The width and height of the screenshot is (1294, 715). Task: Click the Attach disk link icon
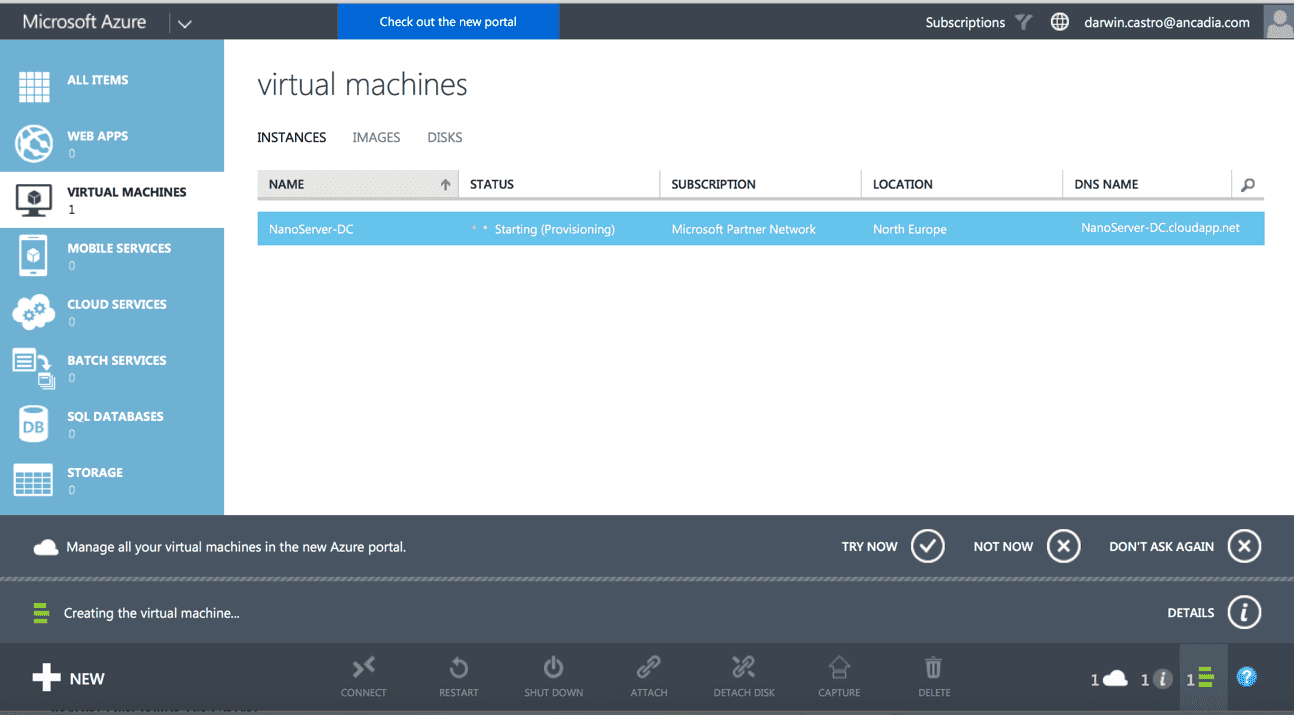tap(649, 667)
